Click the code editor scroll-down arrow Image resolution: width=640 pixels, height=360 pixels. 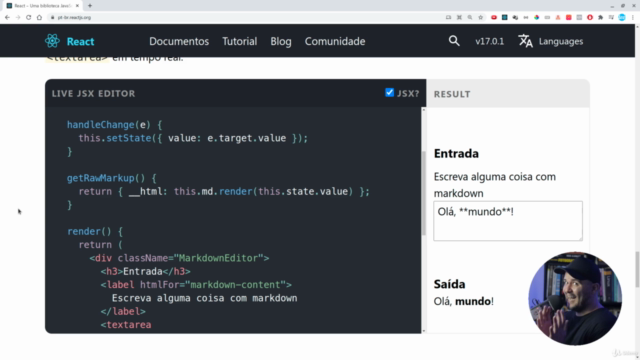coord(424,331)
